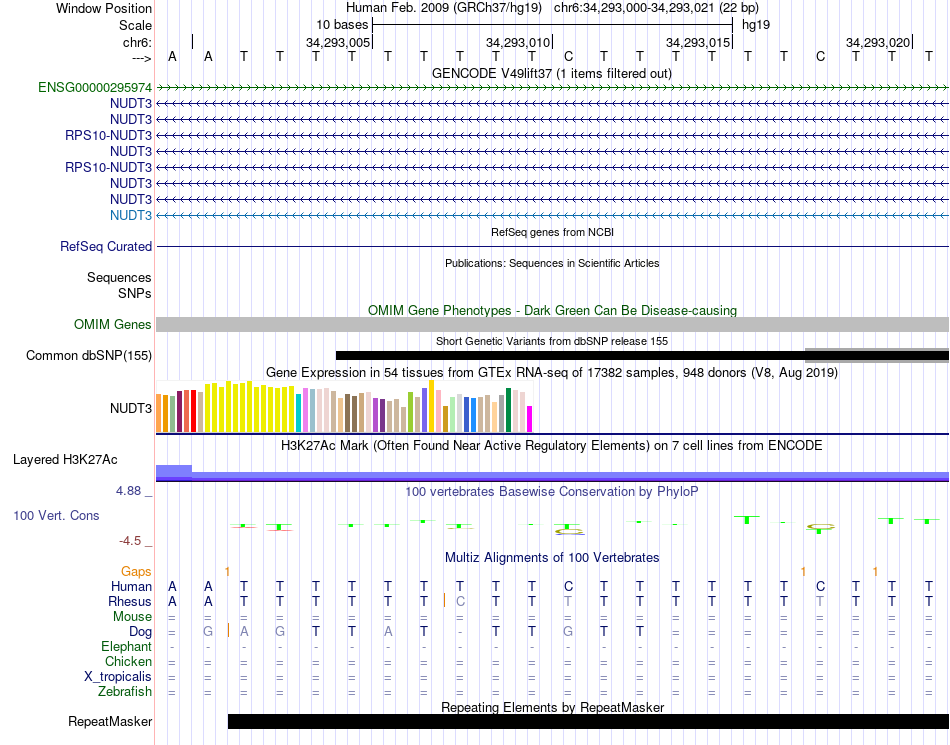The width and height of the screenshot is (950, 745).
Task: Click position marker 34,293,015
Action: pos(698,42)
